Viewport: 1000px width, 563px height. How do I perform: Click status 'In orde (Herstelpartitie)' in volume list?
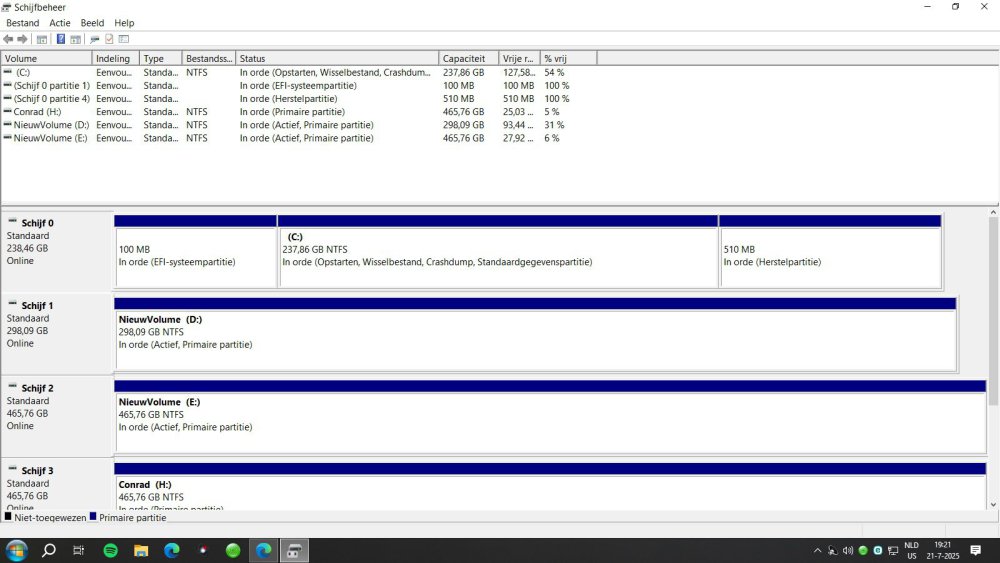point(288,99)
